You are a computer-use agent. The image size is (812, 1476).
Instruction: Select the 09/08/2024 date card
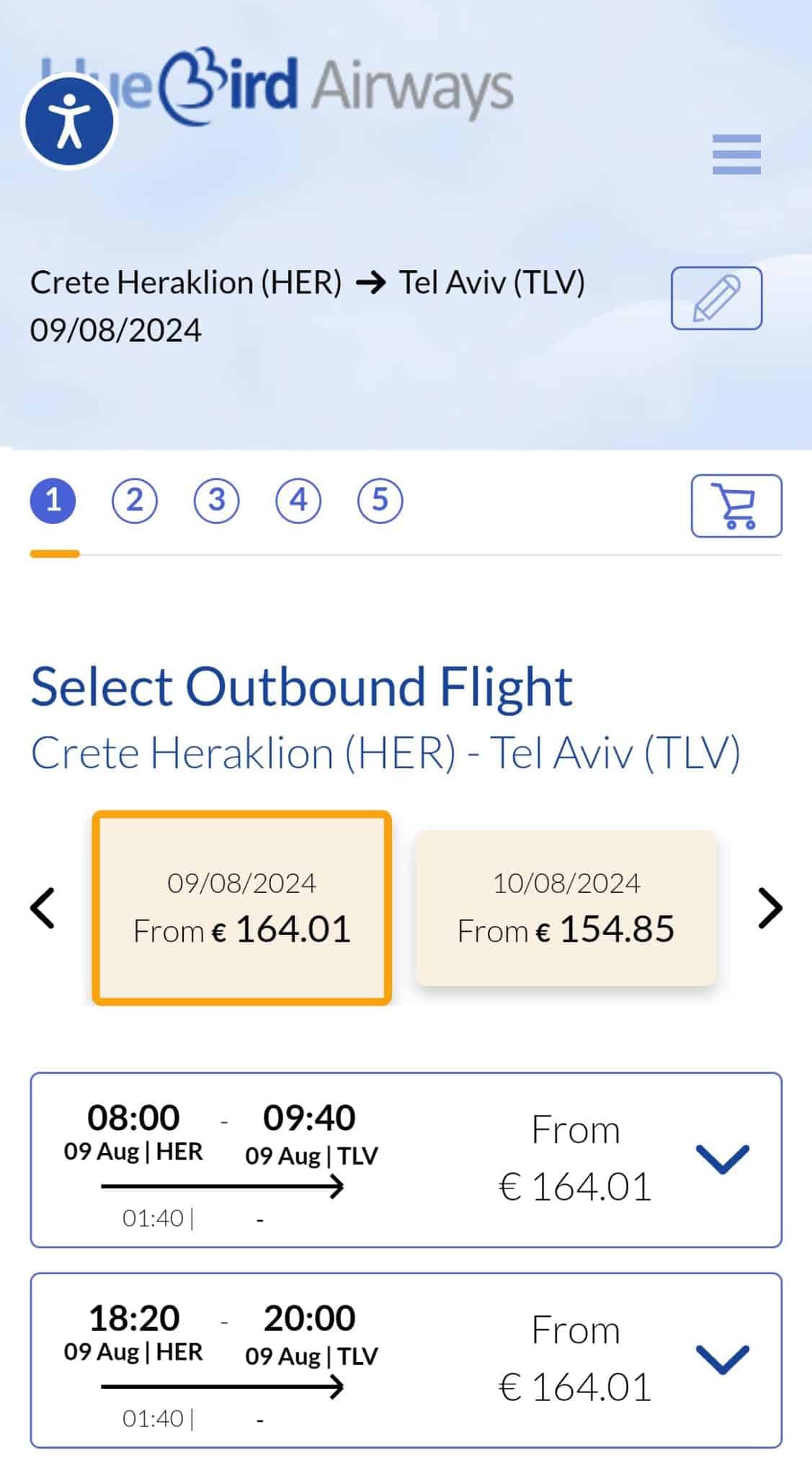(x=242, y=908)
